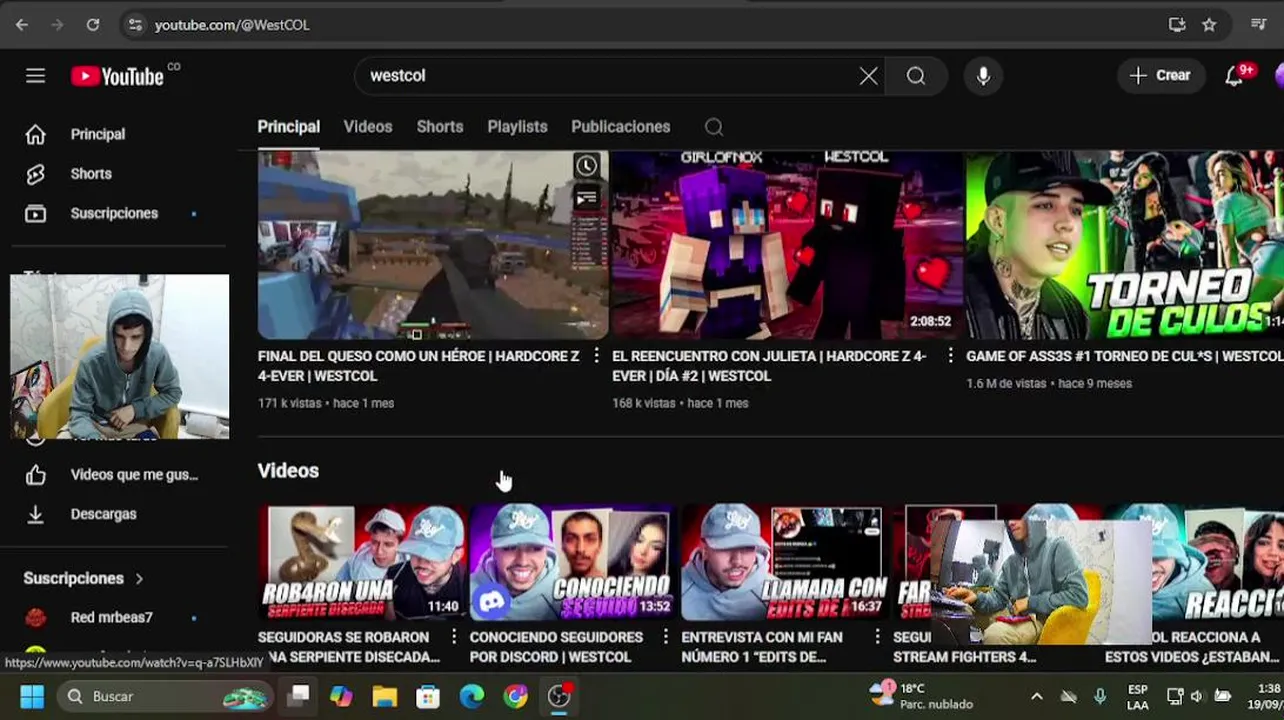Image resolution: width=1284 pixels, height=720 pixels.
Task: Open the FINAL DEL QUESO video title
Action: click(x=419, y=366)
